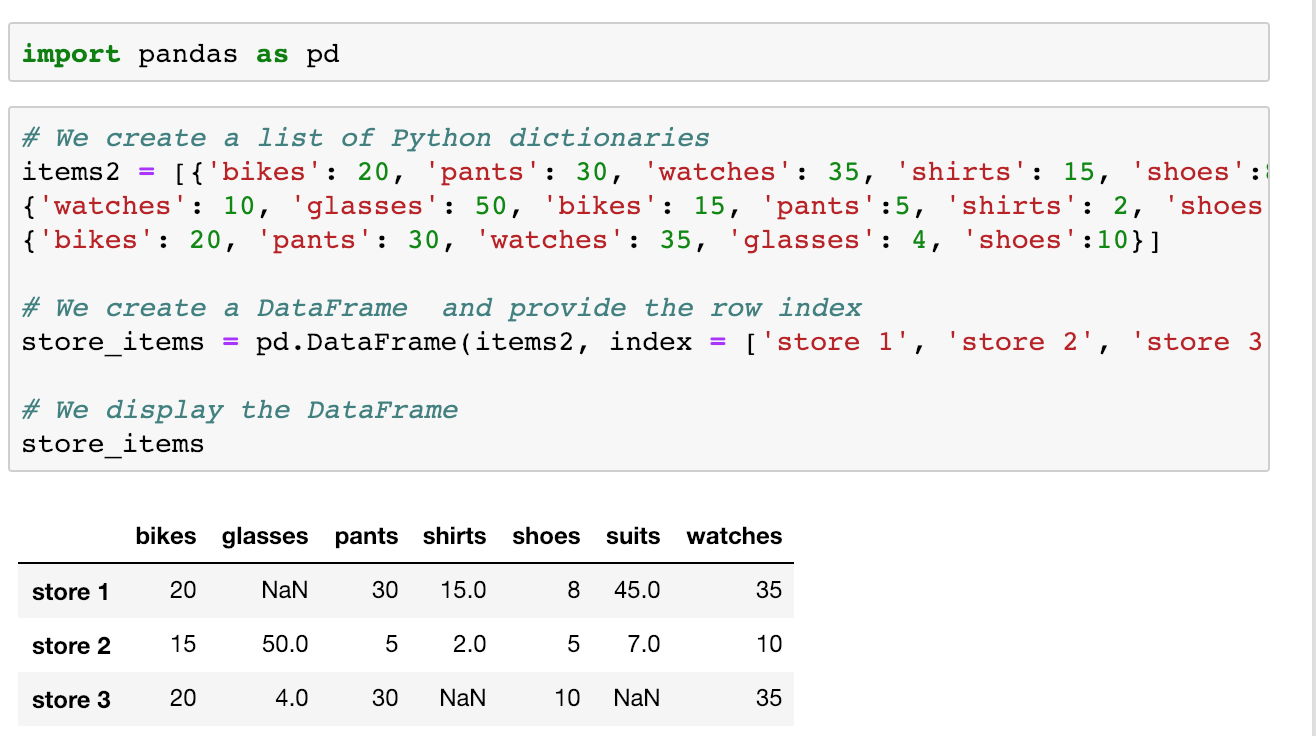Screen dimensions: 1316x736
Task: Select the 'glasses' column header
Action: coord(265,537)
